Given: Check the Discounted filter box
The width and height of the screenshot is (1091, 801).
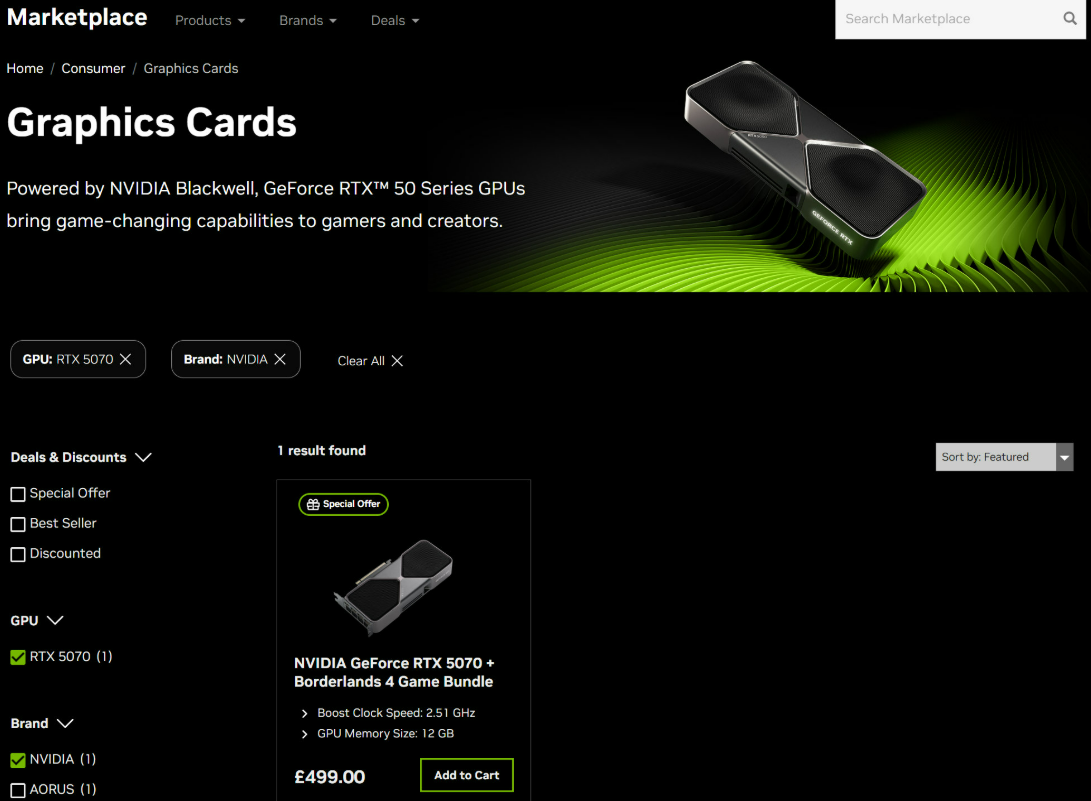Looking at the screenshot, I should 18,554.
